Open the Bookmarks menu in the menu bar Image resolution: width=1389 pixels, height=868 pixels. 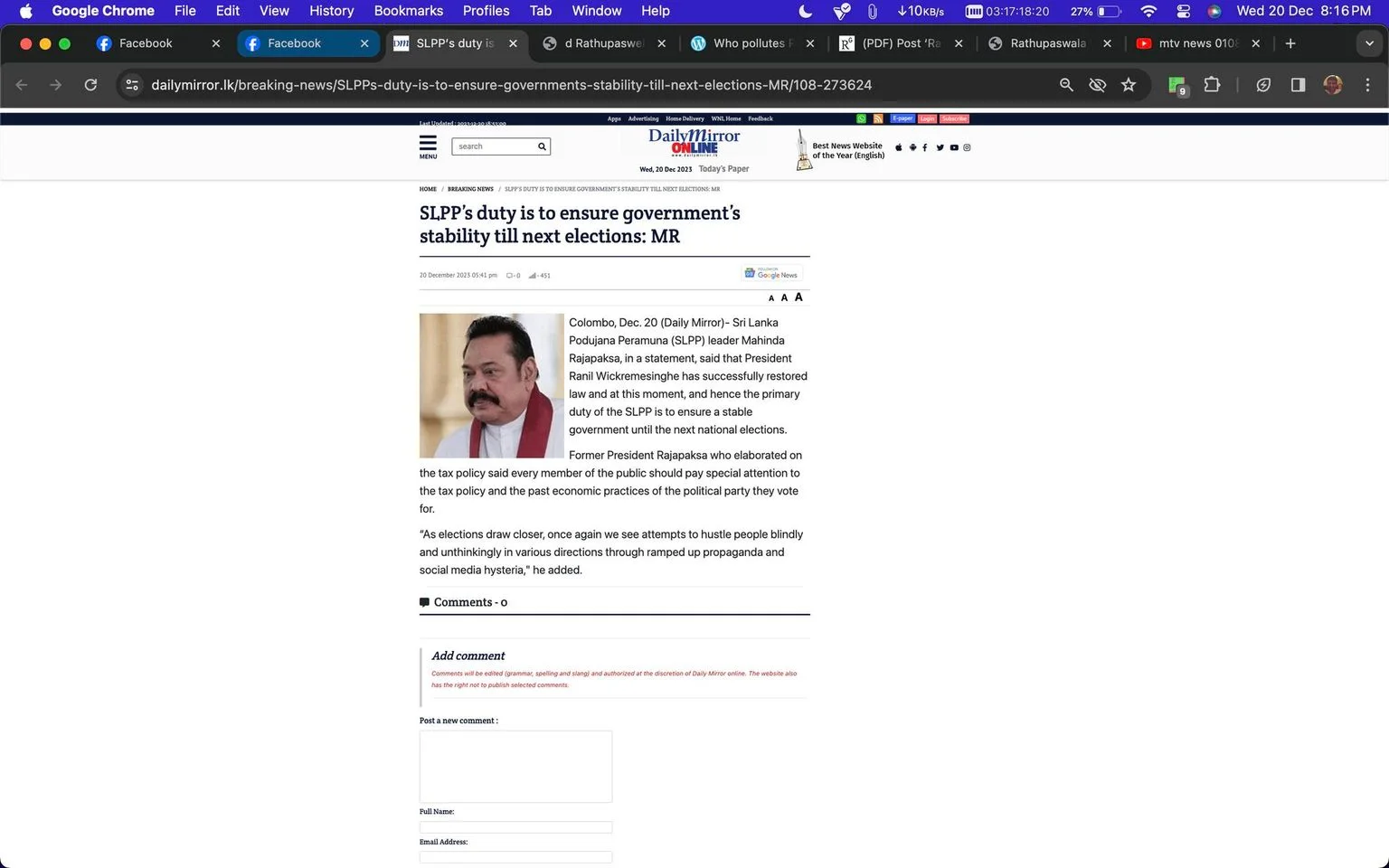pos(408,11)
